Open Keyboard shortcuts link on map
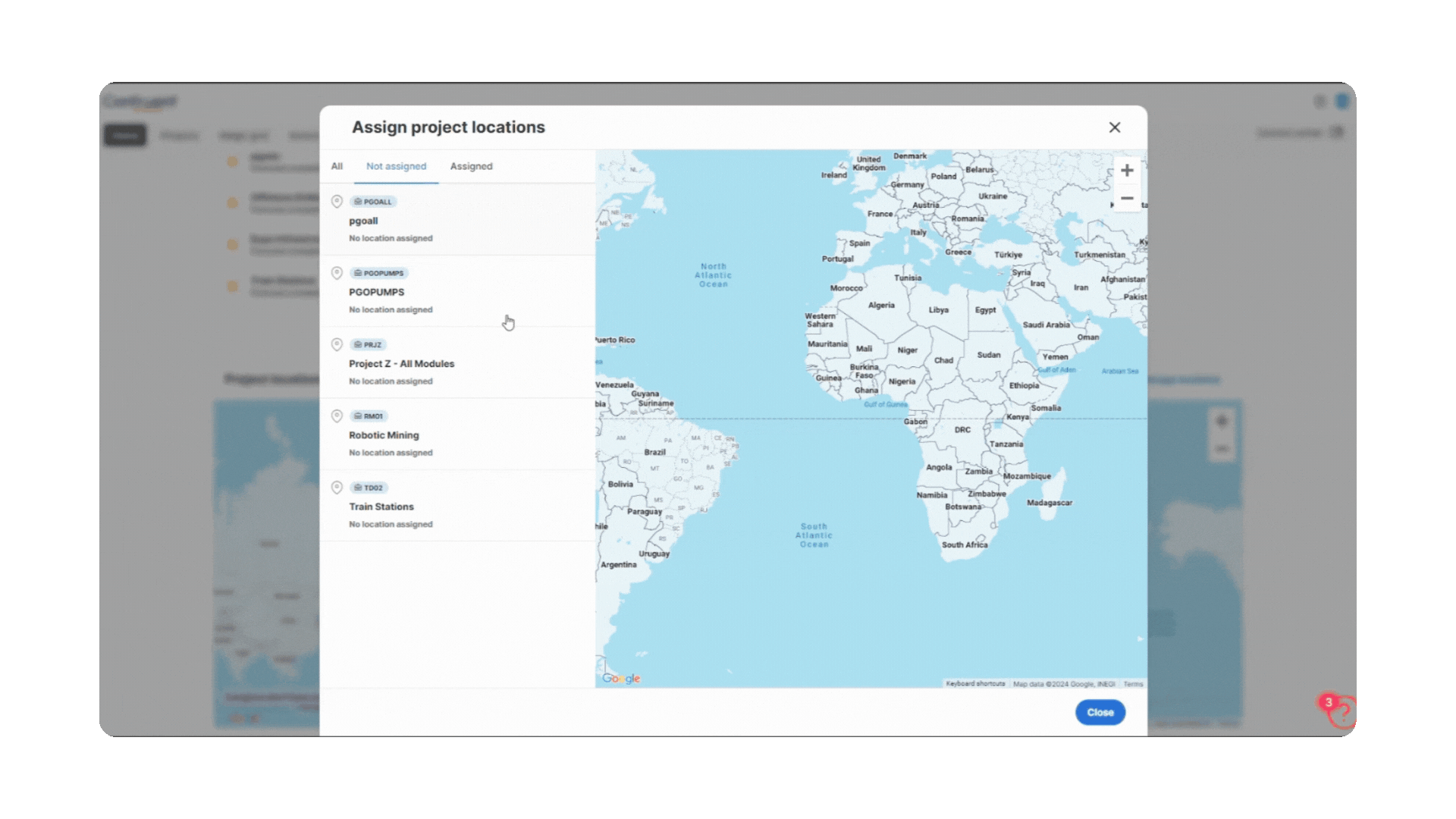This screenshot has width=1456, height=819. (x=975, y=684)
